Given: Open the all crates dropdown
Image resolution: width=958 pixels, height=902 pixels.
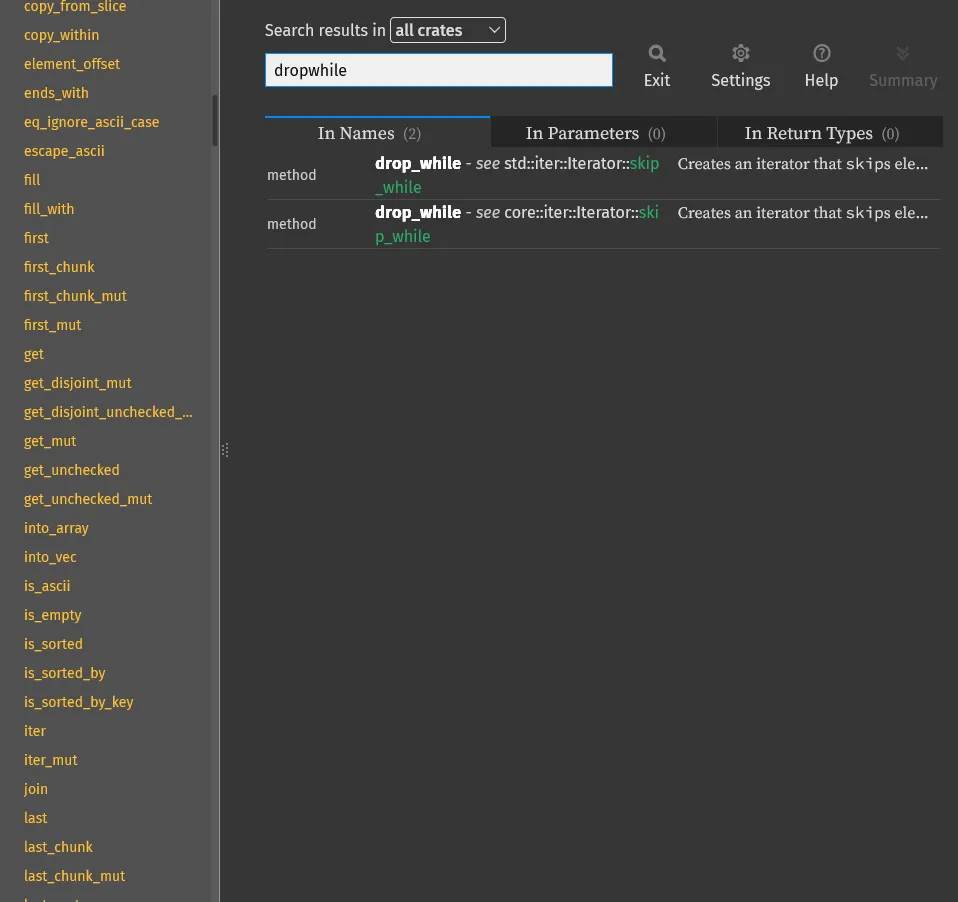Looking at the screenshot, I should (x=447, y=31).
